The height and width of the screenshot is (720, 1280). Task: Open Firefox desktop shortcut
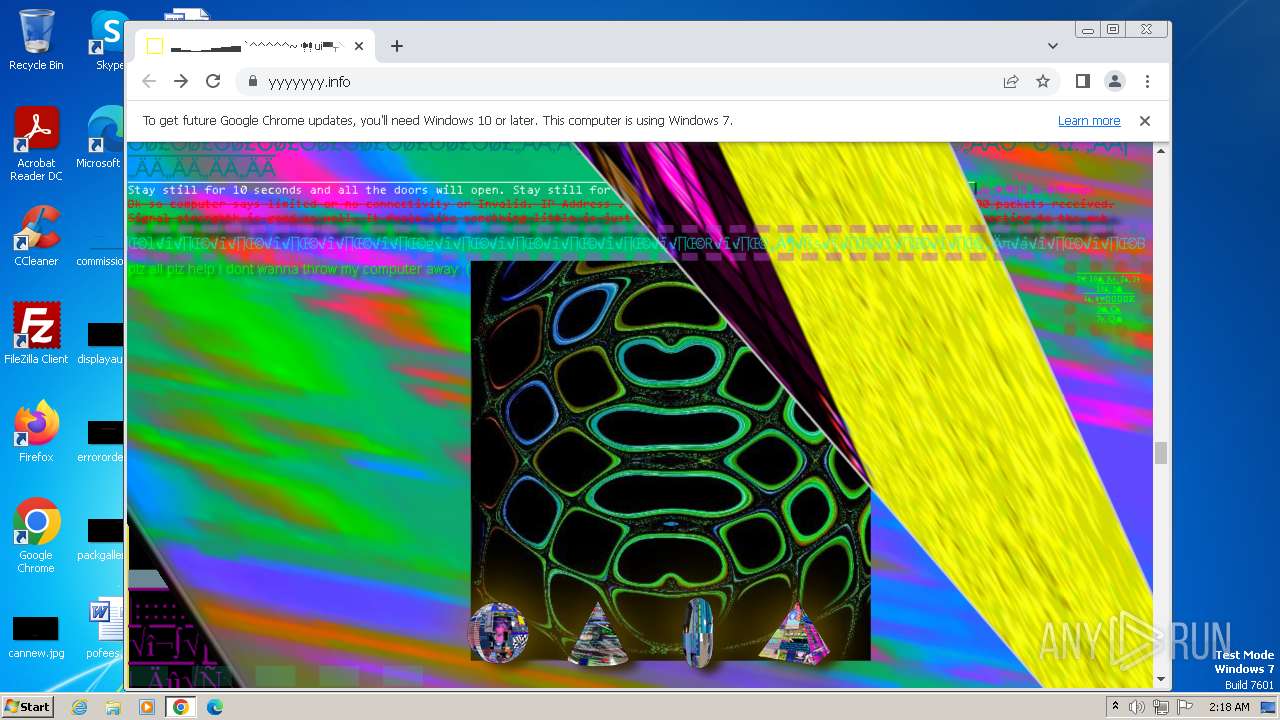click(x=36, y=432)
